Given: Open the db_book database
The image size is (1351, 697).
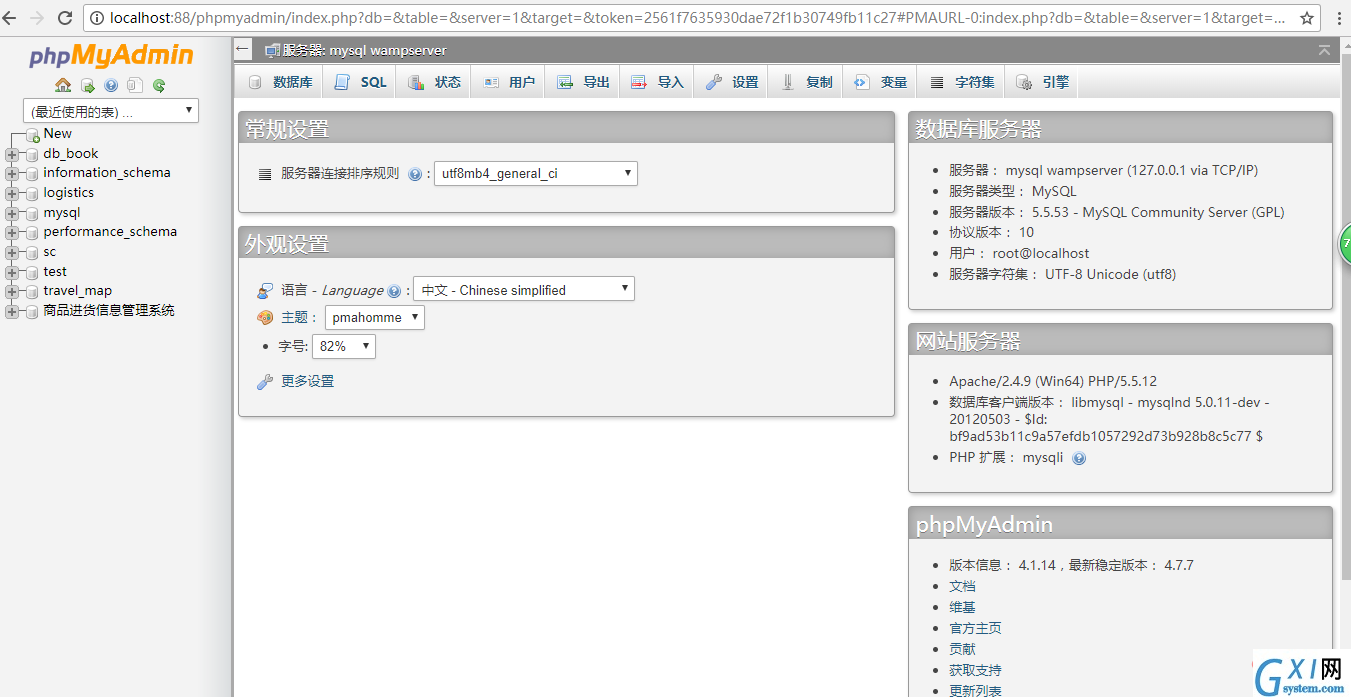Looking at the screenshot, I should (71, 154).
